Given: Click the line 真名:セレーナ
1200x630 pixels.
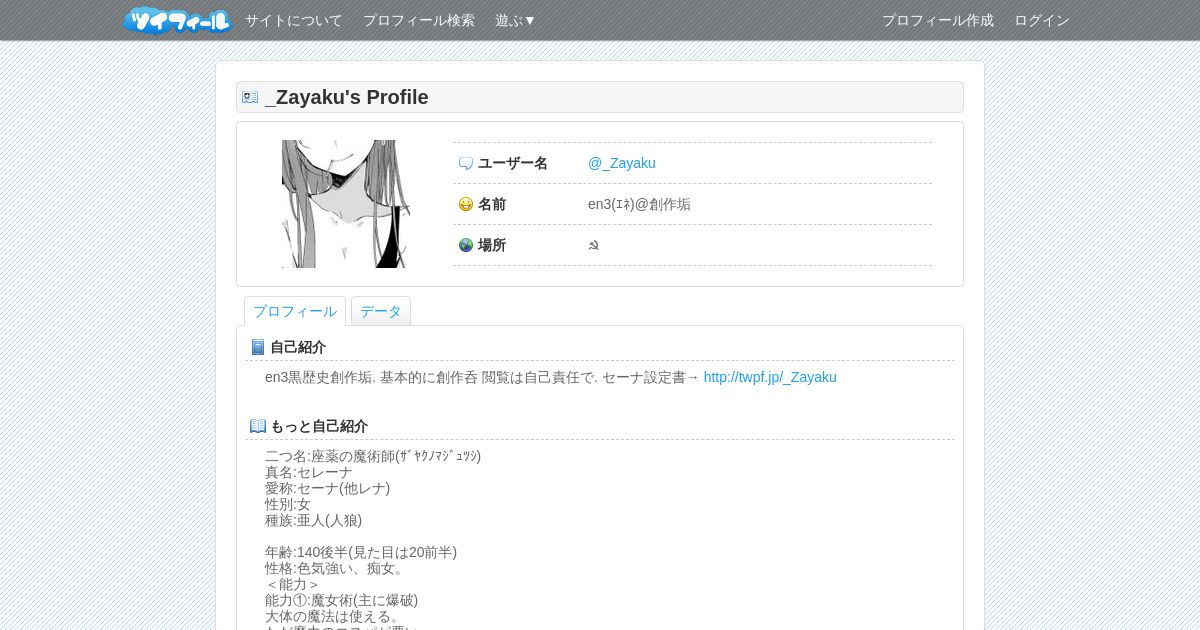Looking at the screenshot, I should click(309, 472).
